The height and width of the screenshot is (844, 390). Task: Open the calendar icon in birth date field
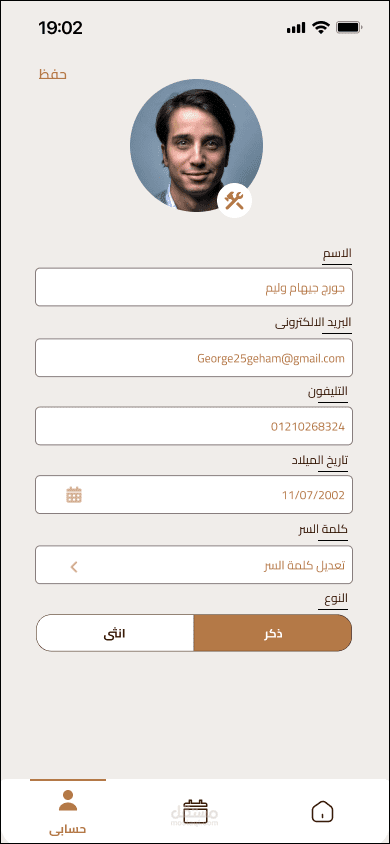[74, 494]
